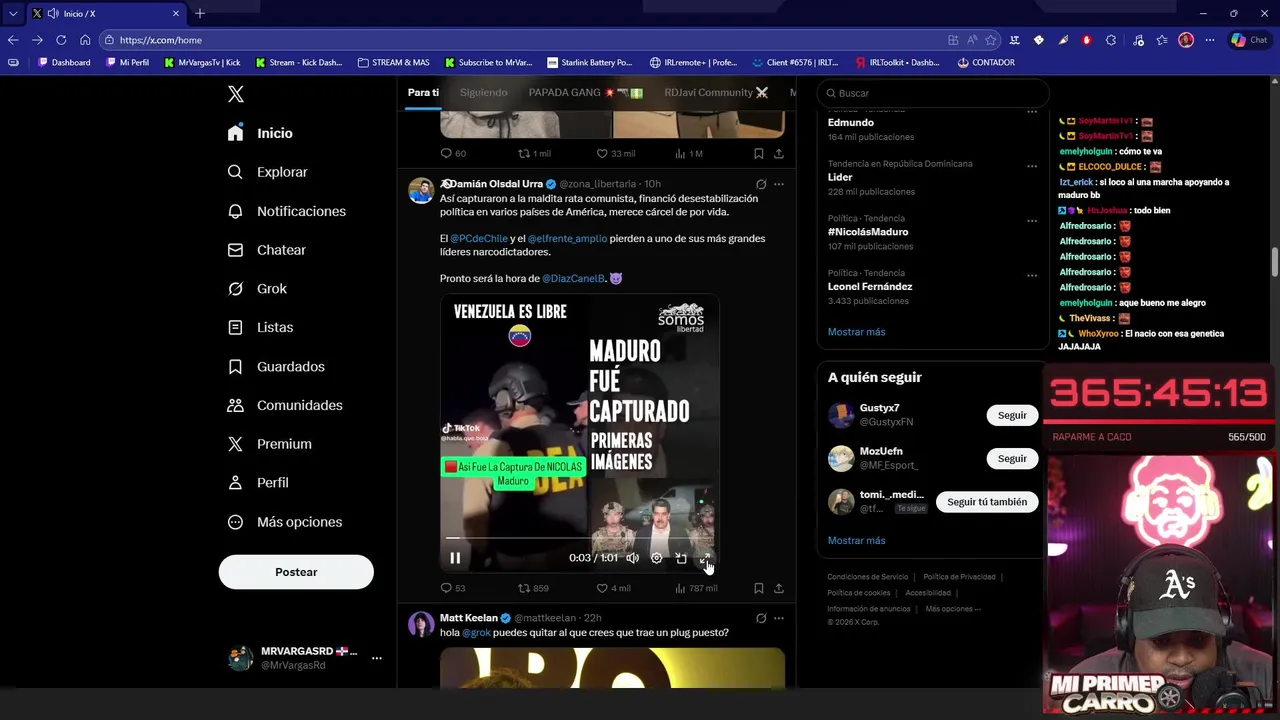Switch to the Para ti tab
The width and height of the screenshot is (1280, 720).
[x=423, y=92]
